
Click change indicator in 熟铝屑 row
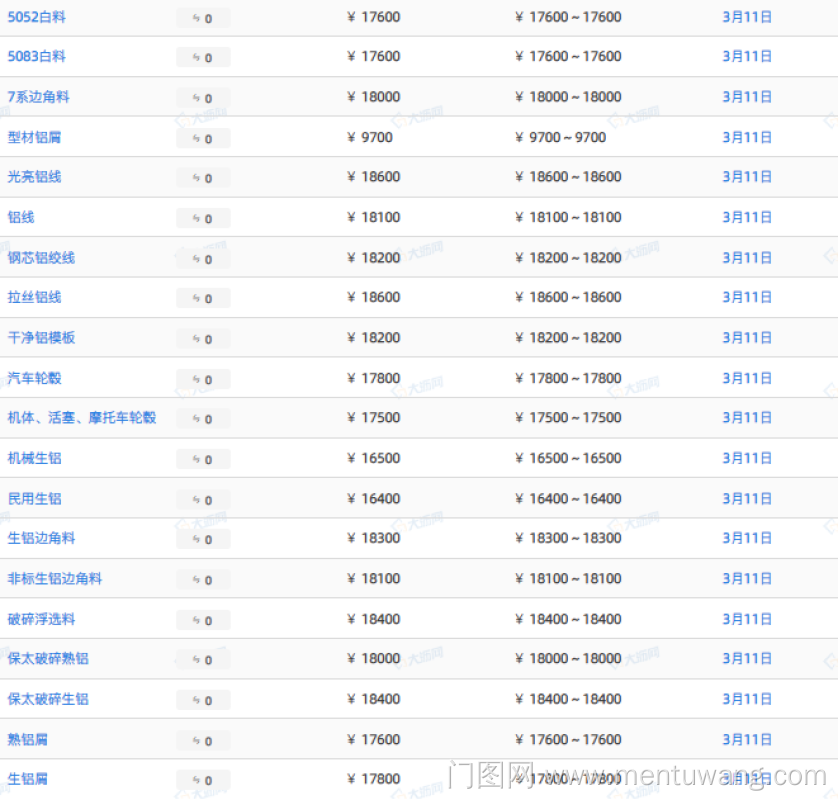pos(203,740)
